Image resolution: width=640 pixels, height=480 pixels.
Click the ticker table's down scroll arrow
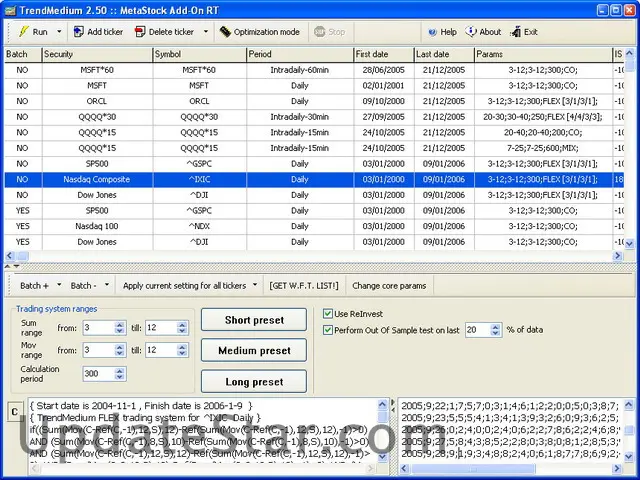pyautogui.click(x=629, y=244)
